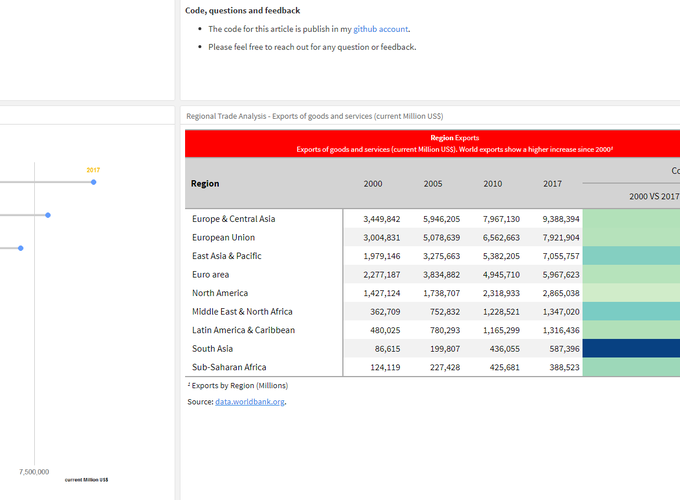Viewport: 680px width, 500px height.
Task: Click the Region column header
Action: 205,184
